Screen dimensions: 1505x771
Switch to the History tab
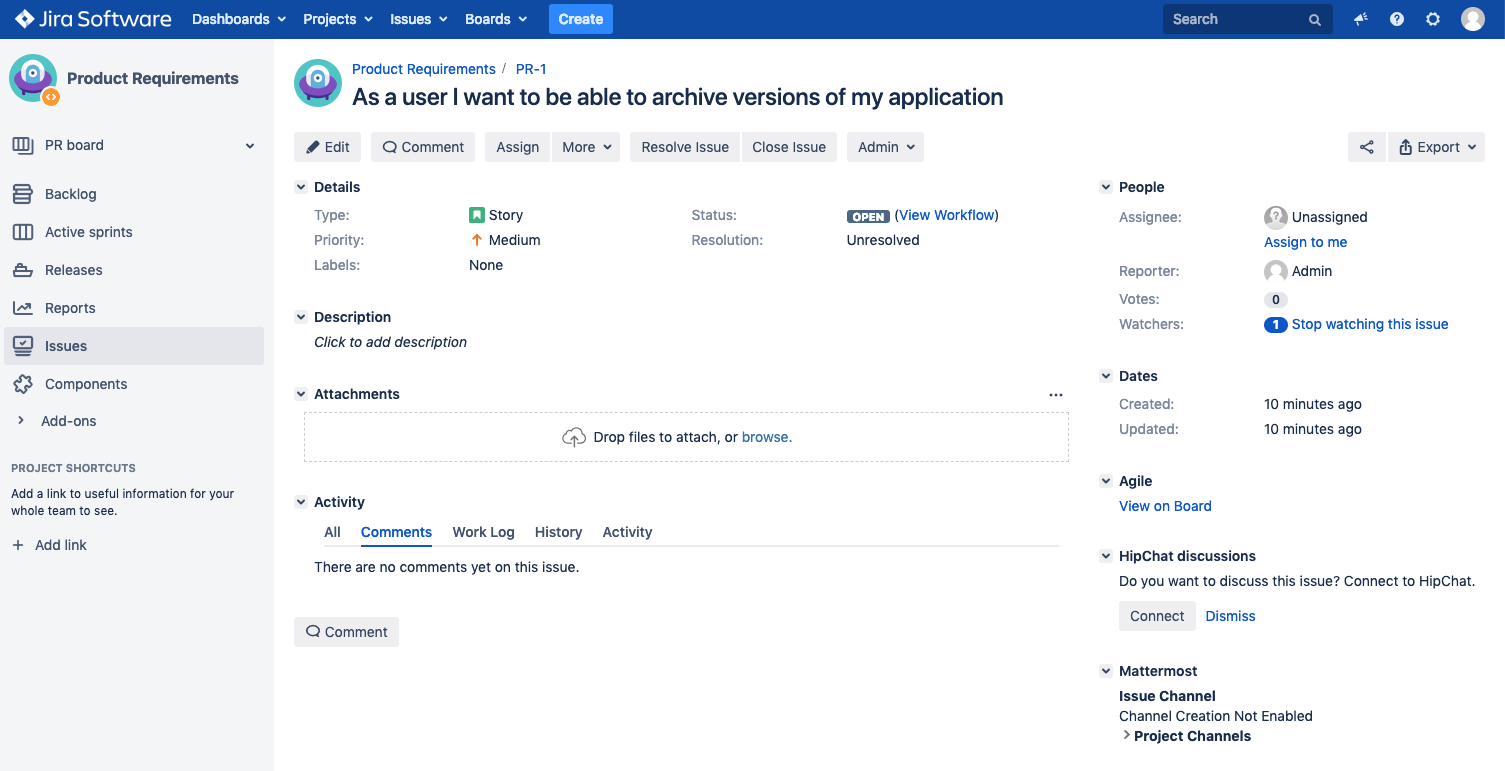pyautogui.click(x=558, y=532)
